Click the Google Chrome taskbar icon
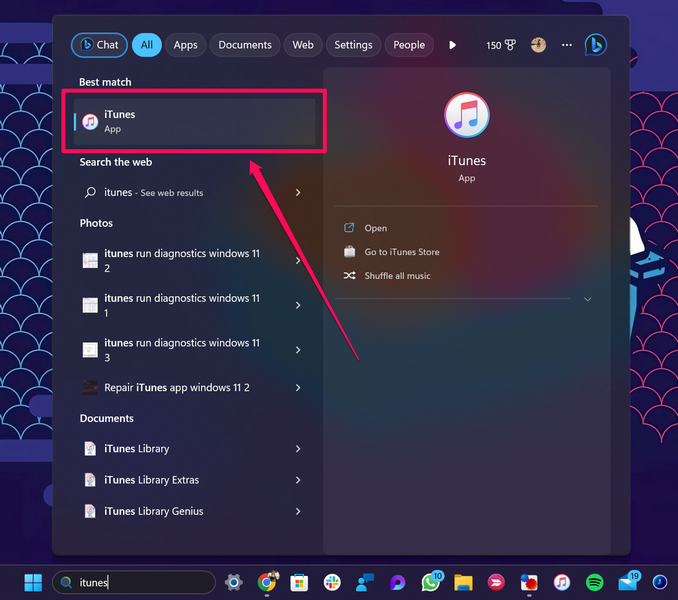This screenshot has height=600, width=678. coord(267,582)
